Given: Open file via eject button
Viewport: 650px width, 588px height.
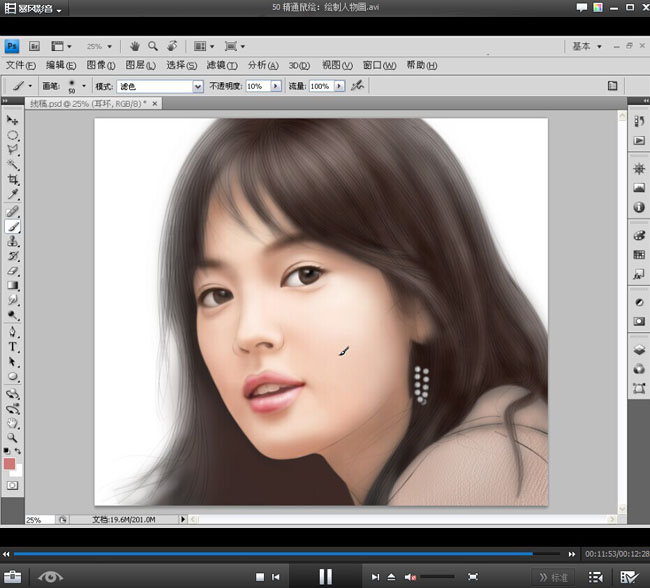Looking at the screenshot, I should [391, 577].
